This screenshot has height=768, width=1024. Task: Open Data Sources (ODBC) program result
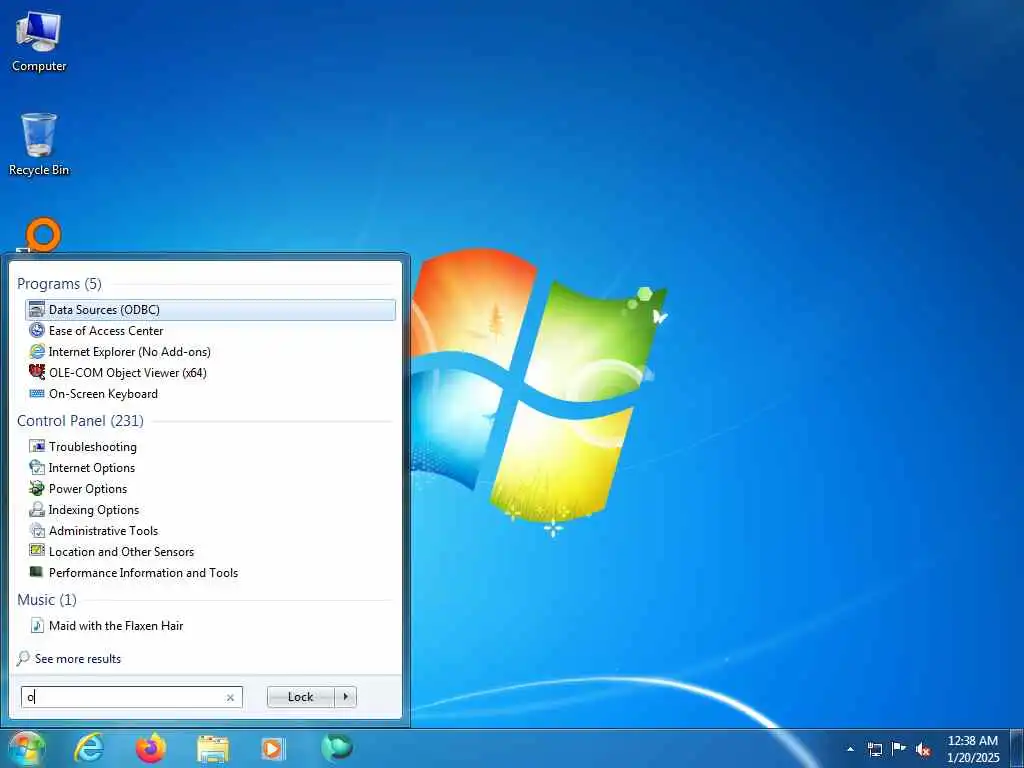[x=210, y=310]
